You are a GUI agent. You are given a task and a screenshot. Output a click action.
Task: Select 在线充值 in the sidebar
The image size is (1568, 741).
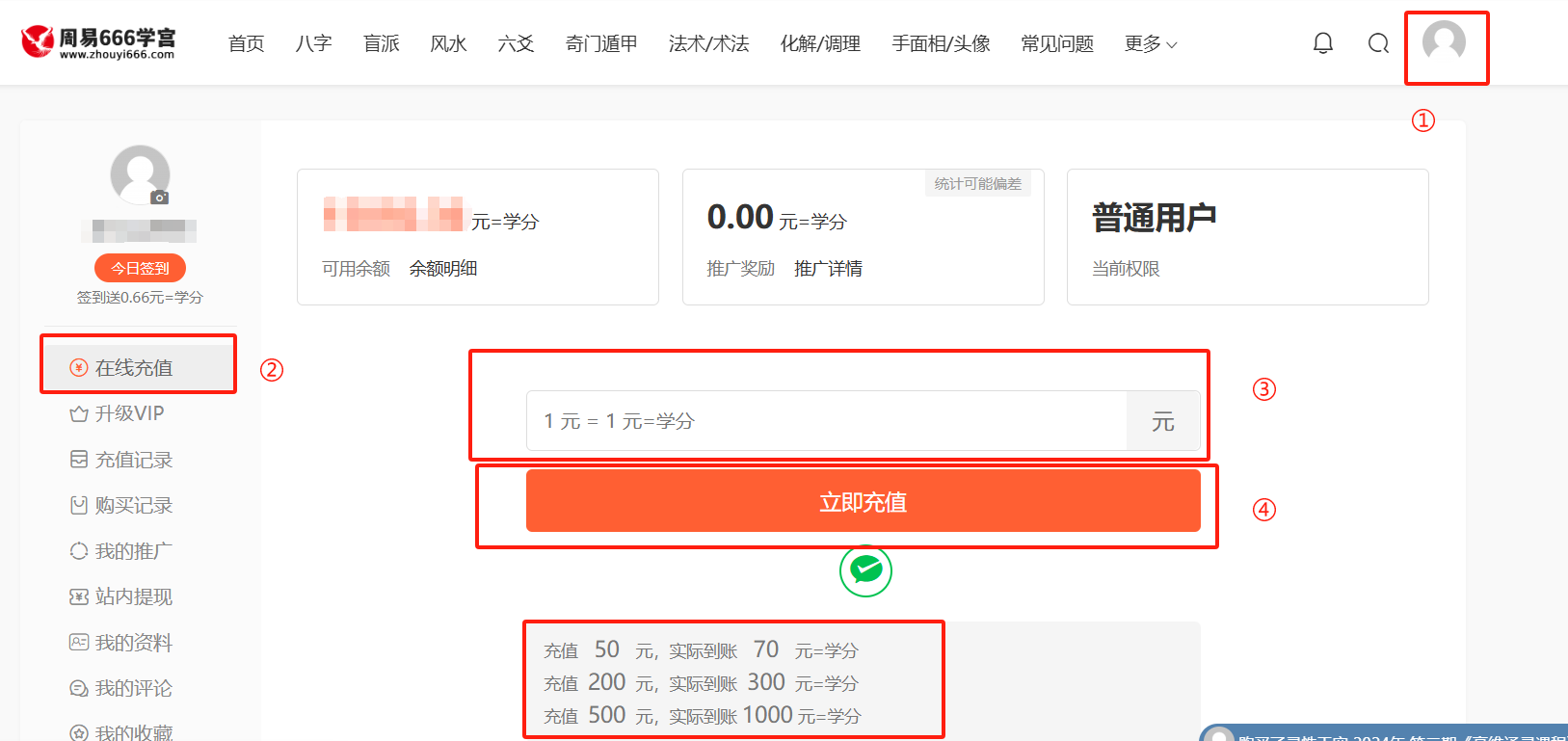tap(133, 367)
